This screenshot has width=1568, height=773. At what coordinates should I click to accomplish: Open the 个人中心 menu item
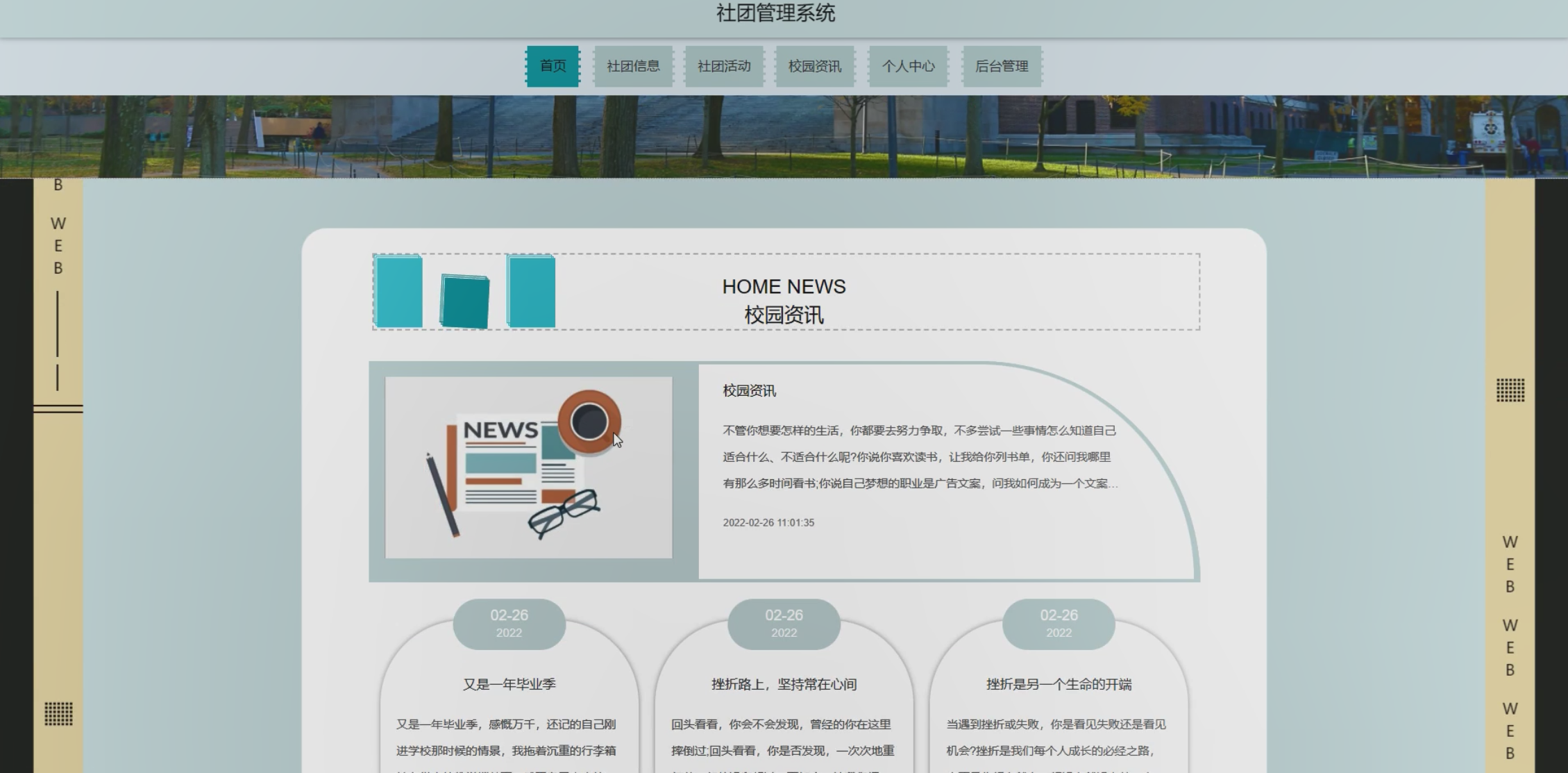coord(908,66)
